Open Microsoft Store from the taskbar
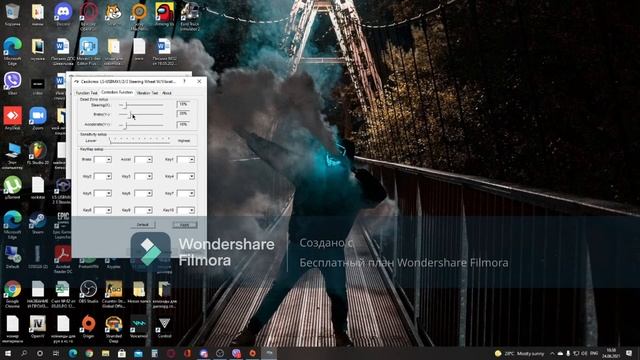Screen dimensions: 640x360 pyautogui.click(x=122, y=353)
